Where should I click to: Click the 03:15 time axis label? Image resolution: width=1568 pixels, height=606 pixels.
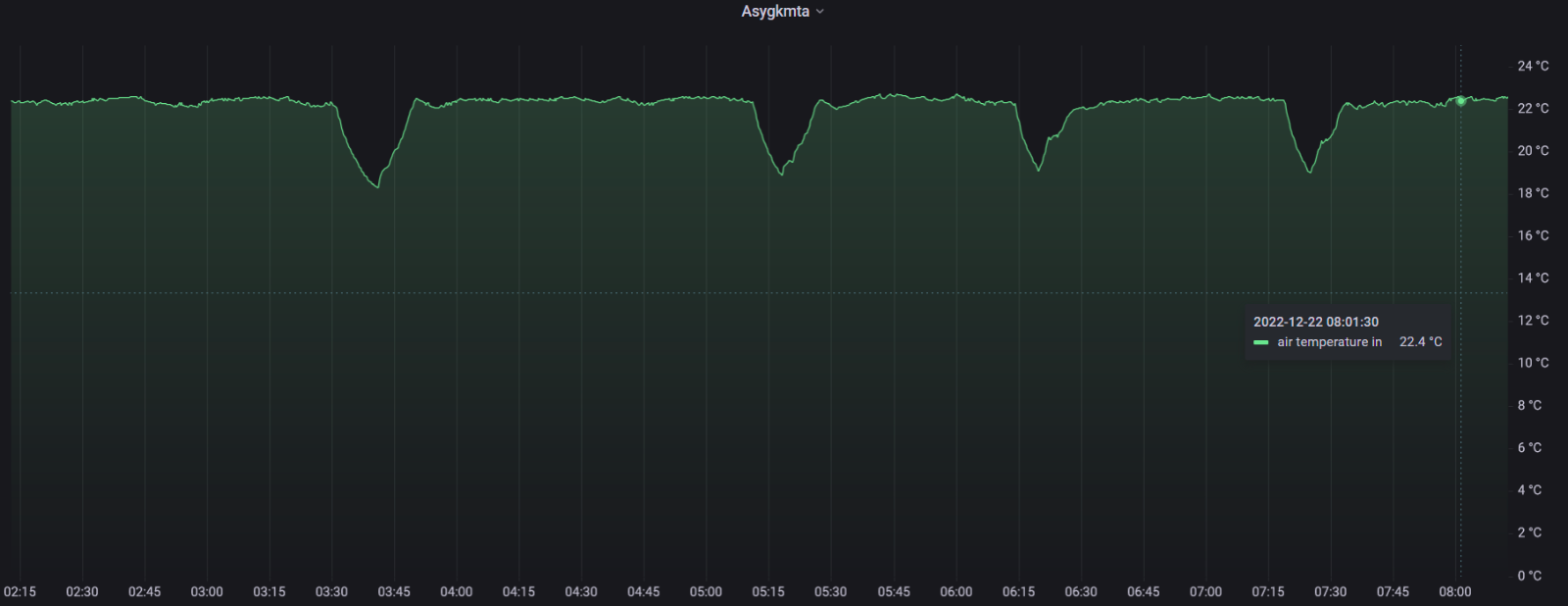click(269, 591)
